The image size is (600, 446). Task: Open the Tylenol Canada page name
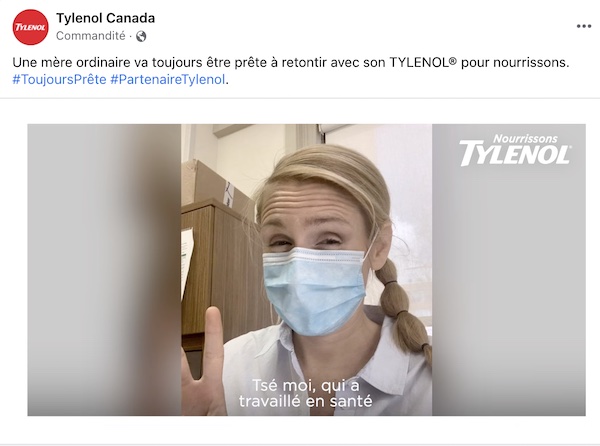pyautogui.click(x=106, y=18)
